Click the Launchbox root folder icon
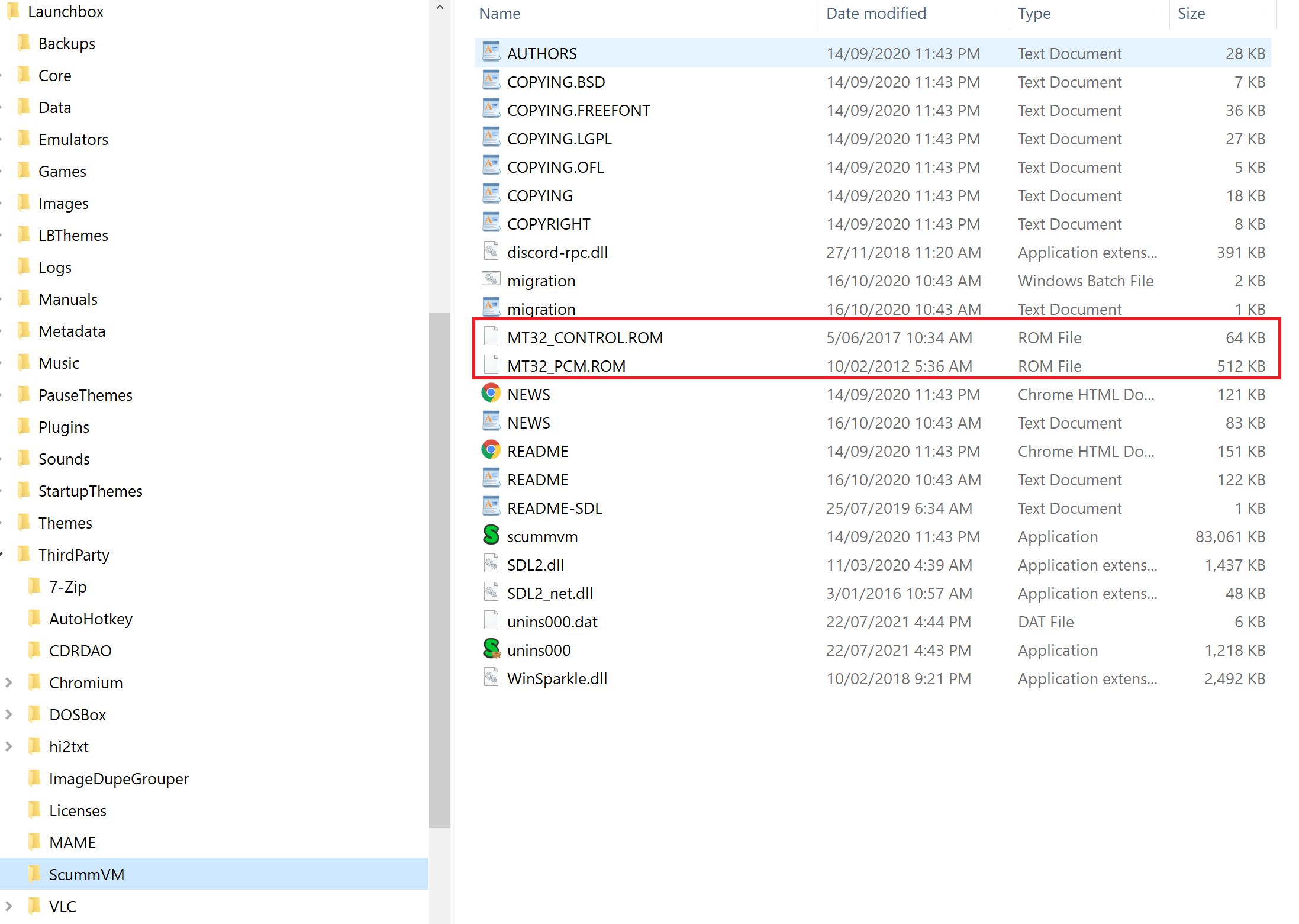Viewport: 1299px width, 924px height. [x=13, y=11]
